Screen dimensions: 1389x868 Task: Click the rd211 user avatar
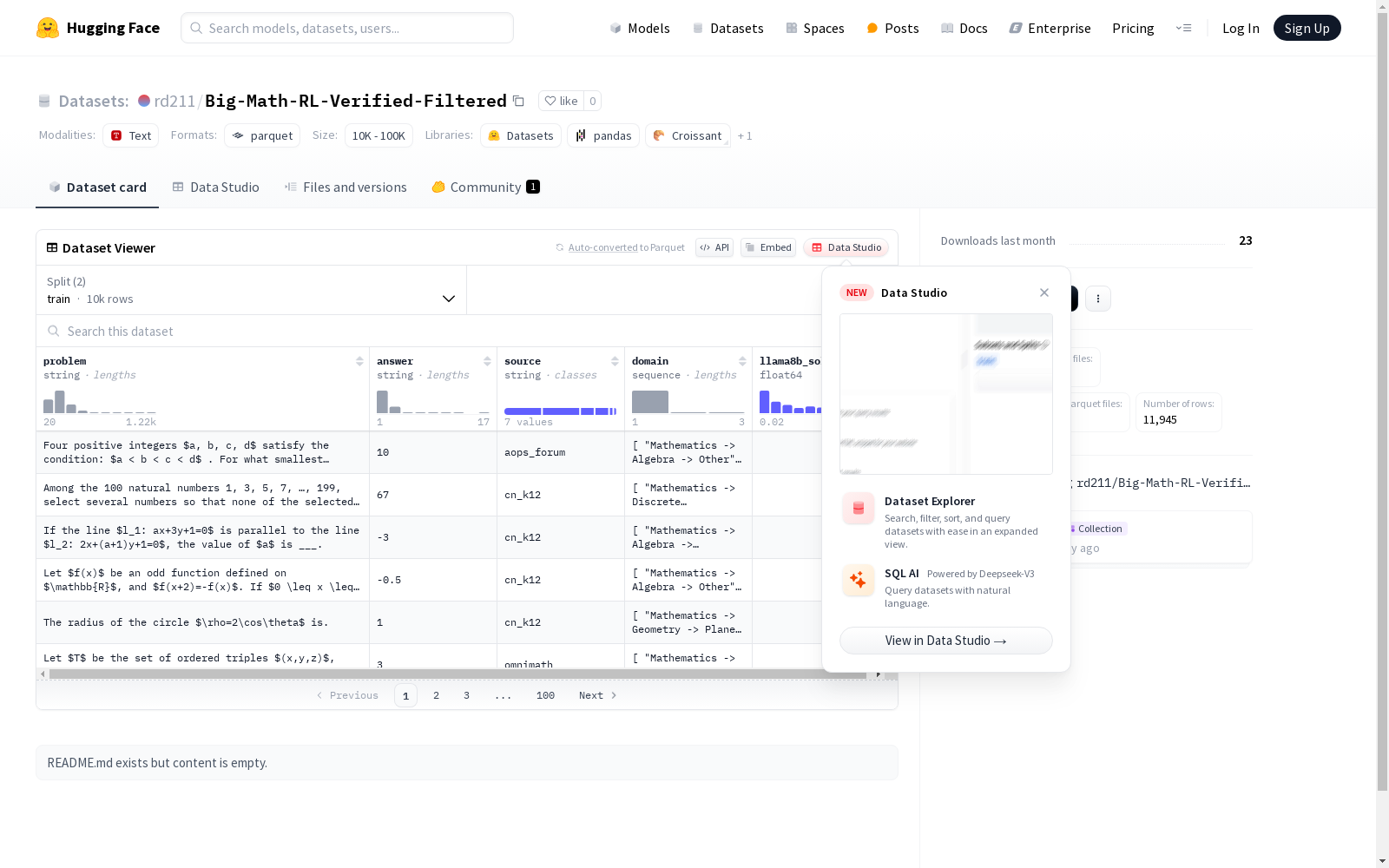(144, 101)
